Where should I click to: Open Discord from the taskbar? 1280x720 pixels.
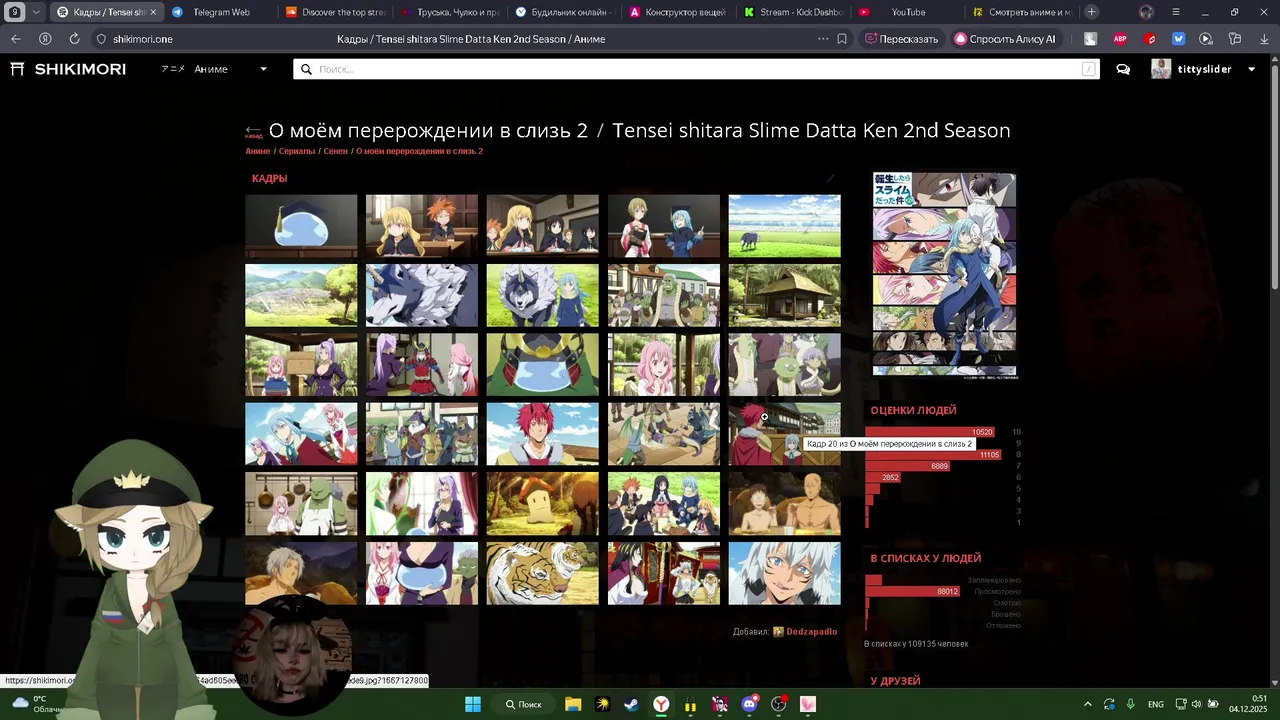(750, 704)
